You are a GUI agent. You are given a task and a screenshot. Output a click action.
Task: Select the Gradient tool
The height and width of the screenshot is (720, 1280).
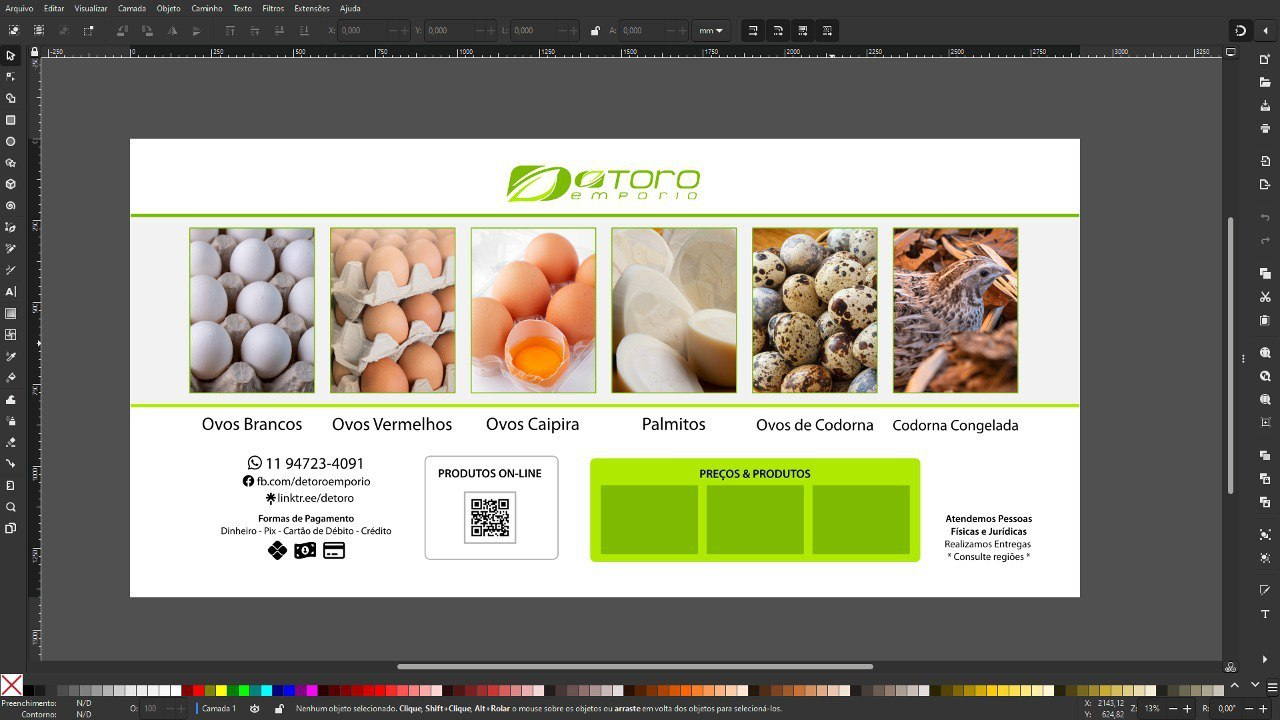[11, 313]
